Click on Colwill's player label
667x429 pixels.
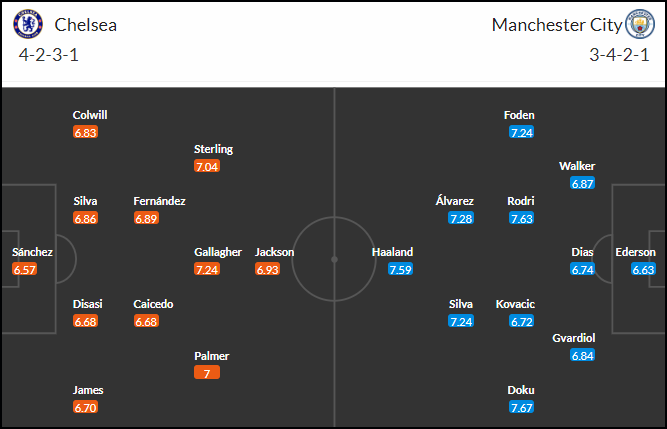click(90, 115)
